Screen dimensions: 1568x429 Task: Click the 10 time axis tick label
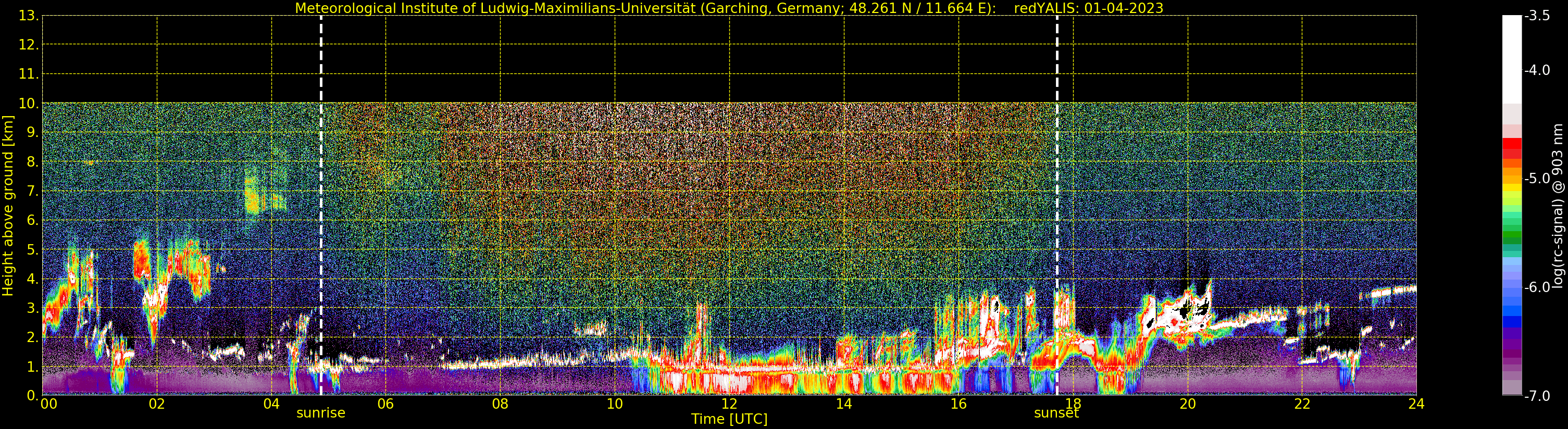pyautogui.click(x=615, y=404)
